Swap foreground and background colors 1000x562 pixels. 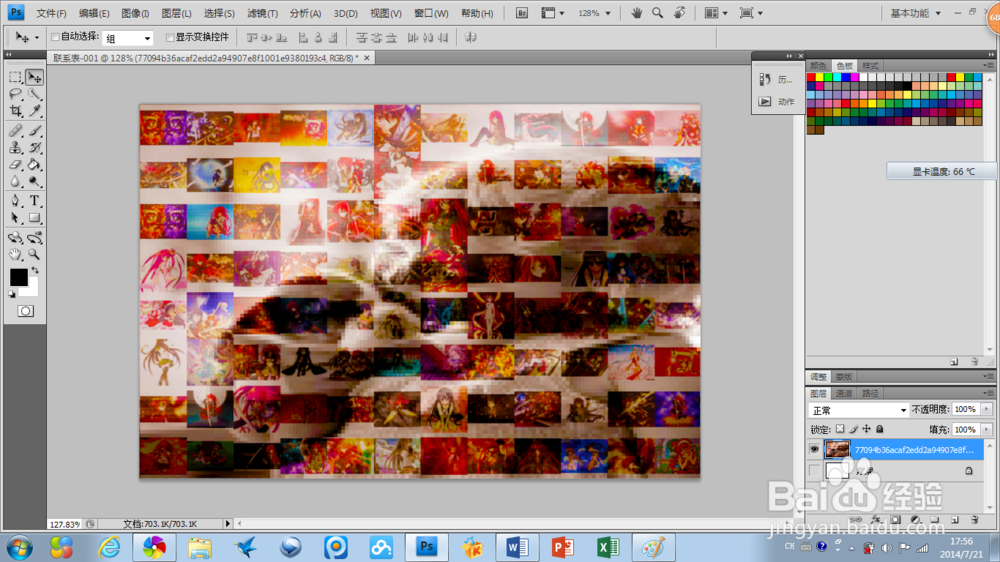coord(35,270)
